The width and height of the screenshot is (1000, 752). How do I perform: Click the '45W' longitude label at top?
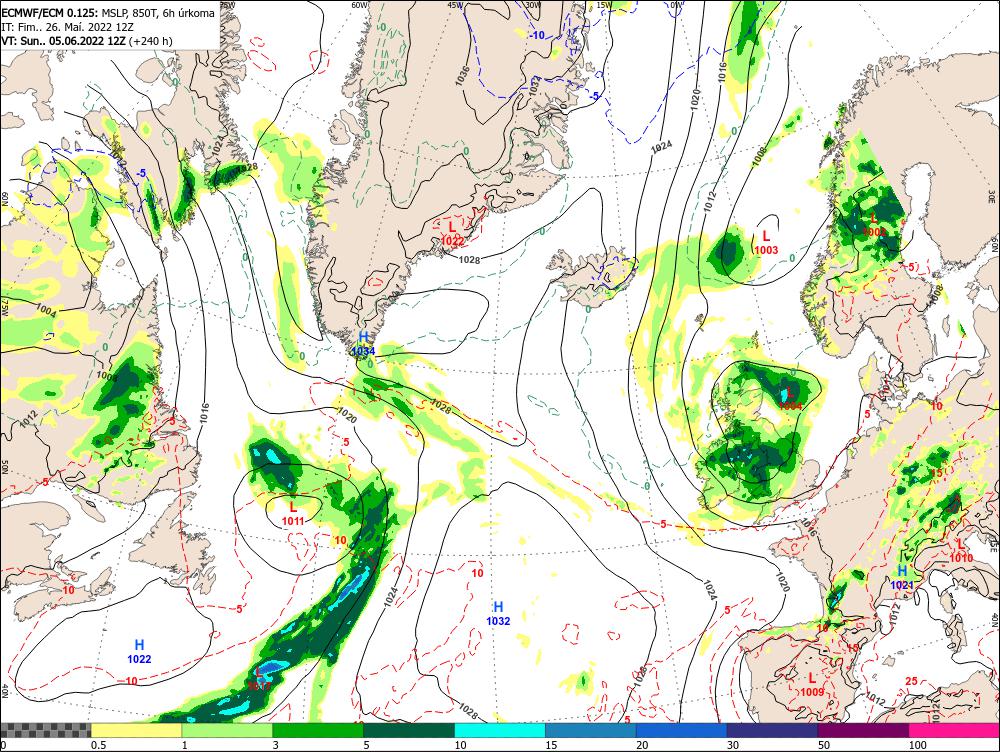[455, 4]
